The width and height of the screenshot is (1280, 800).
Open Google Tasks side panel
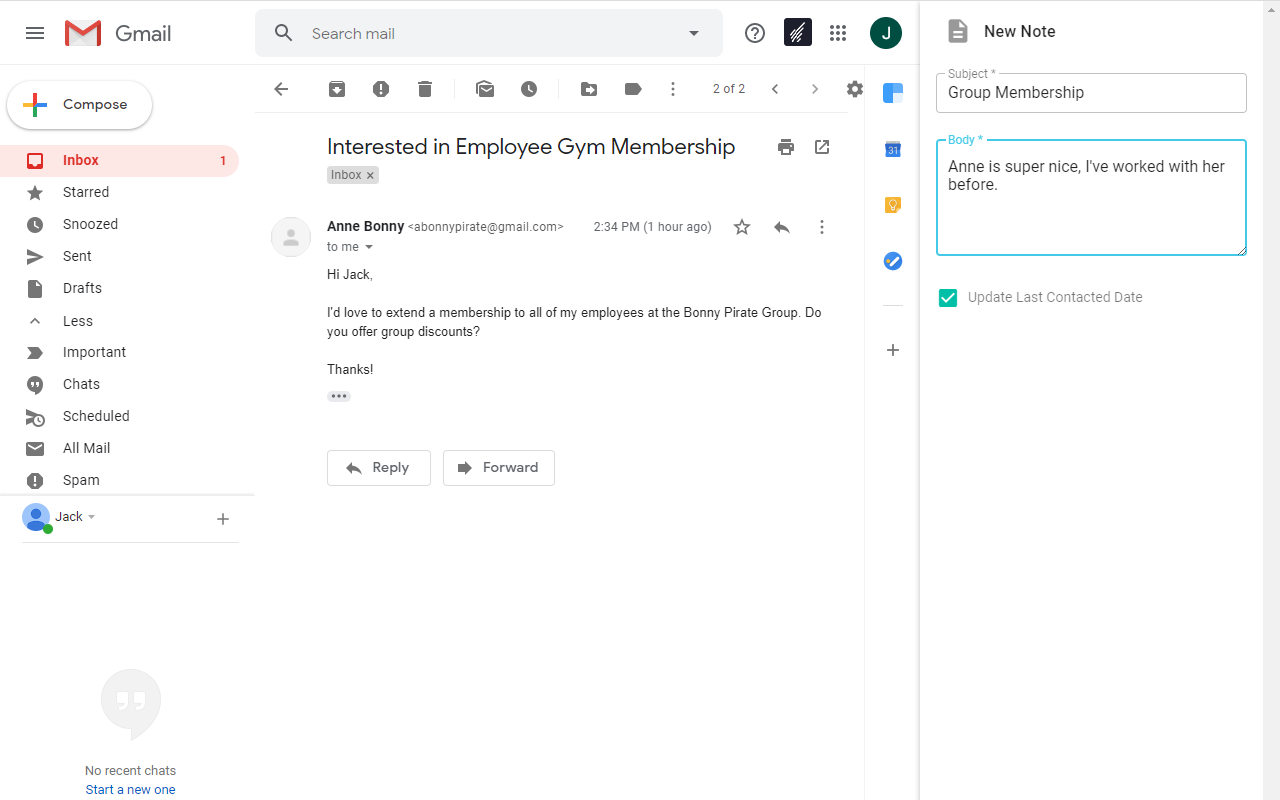pos(893,261)
